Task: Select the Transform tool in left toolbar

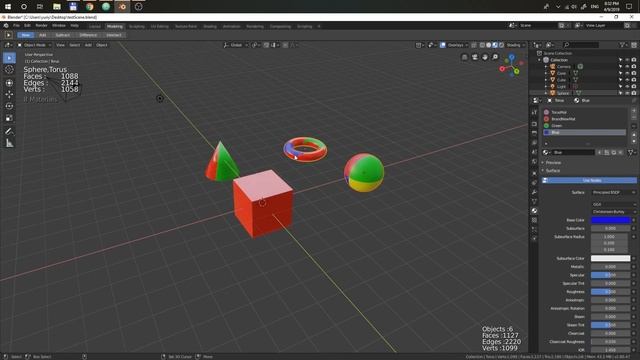Action: pyautogui.click(x=9, y=83)
